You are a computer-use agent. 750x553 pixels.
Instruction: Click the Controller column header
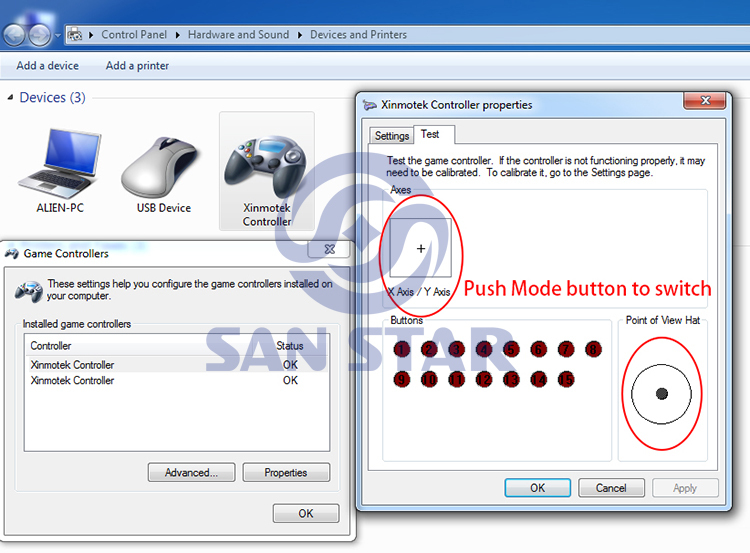pyautogui.click(x=51, y=345)
